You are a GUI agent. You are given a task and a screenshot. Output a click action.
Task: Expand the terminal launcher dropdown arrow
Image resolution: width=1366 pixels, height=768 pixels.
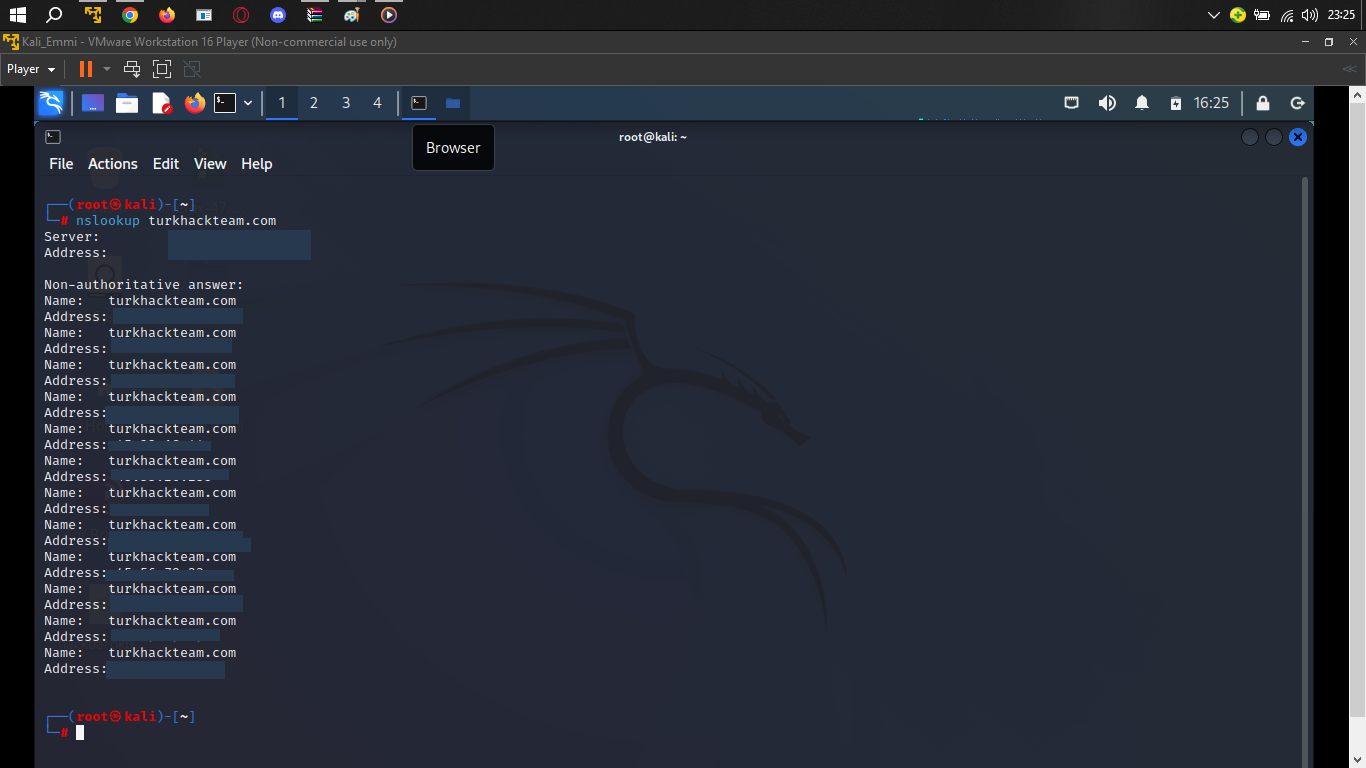248,103
